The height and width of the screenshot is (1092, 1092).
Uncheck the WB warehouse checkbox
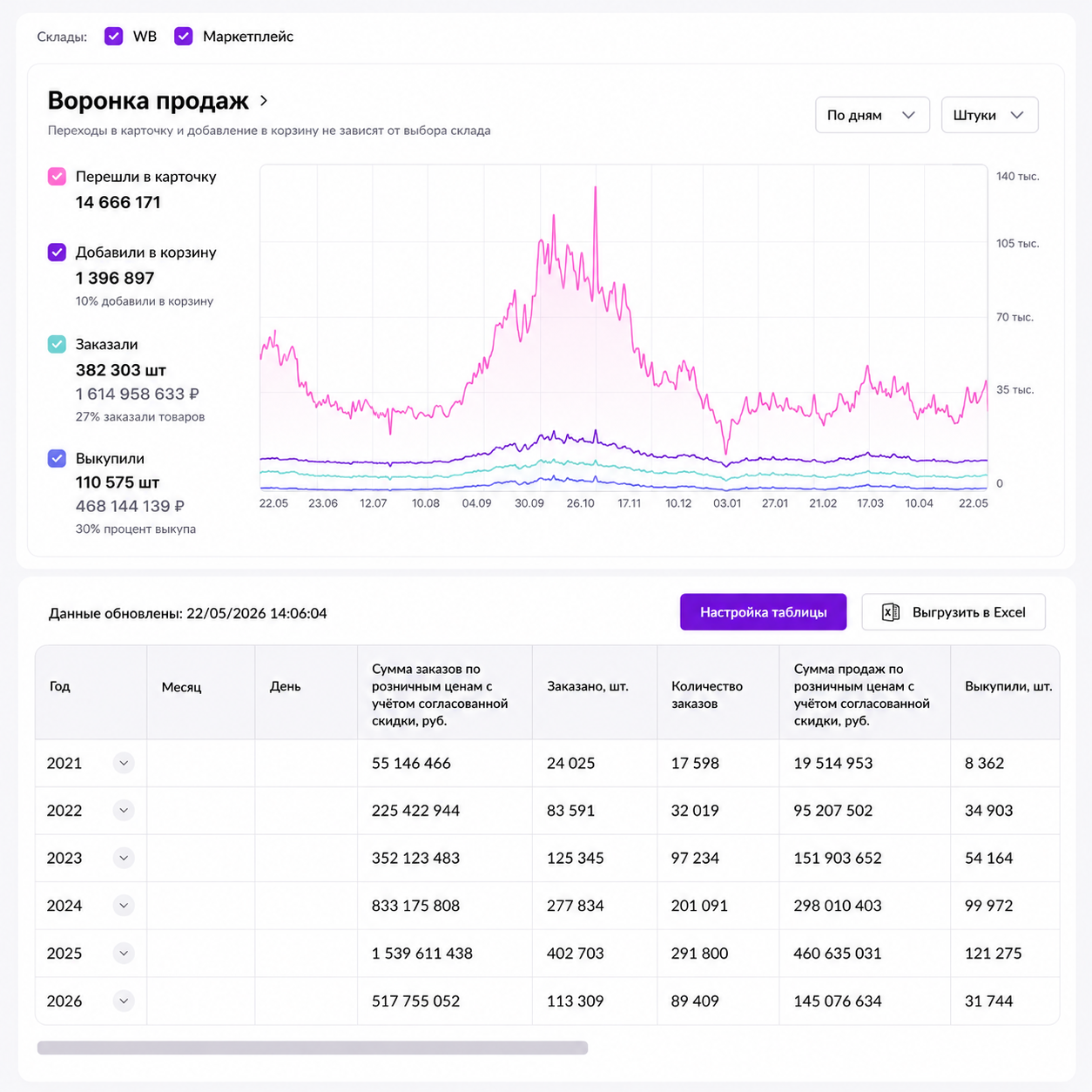(113, 37)
